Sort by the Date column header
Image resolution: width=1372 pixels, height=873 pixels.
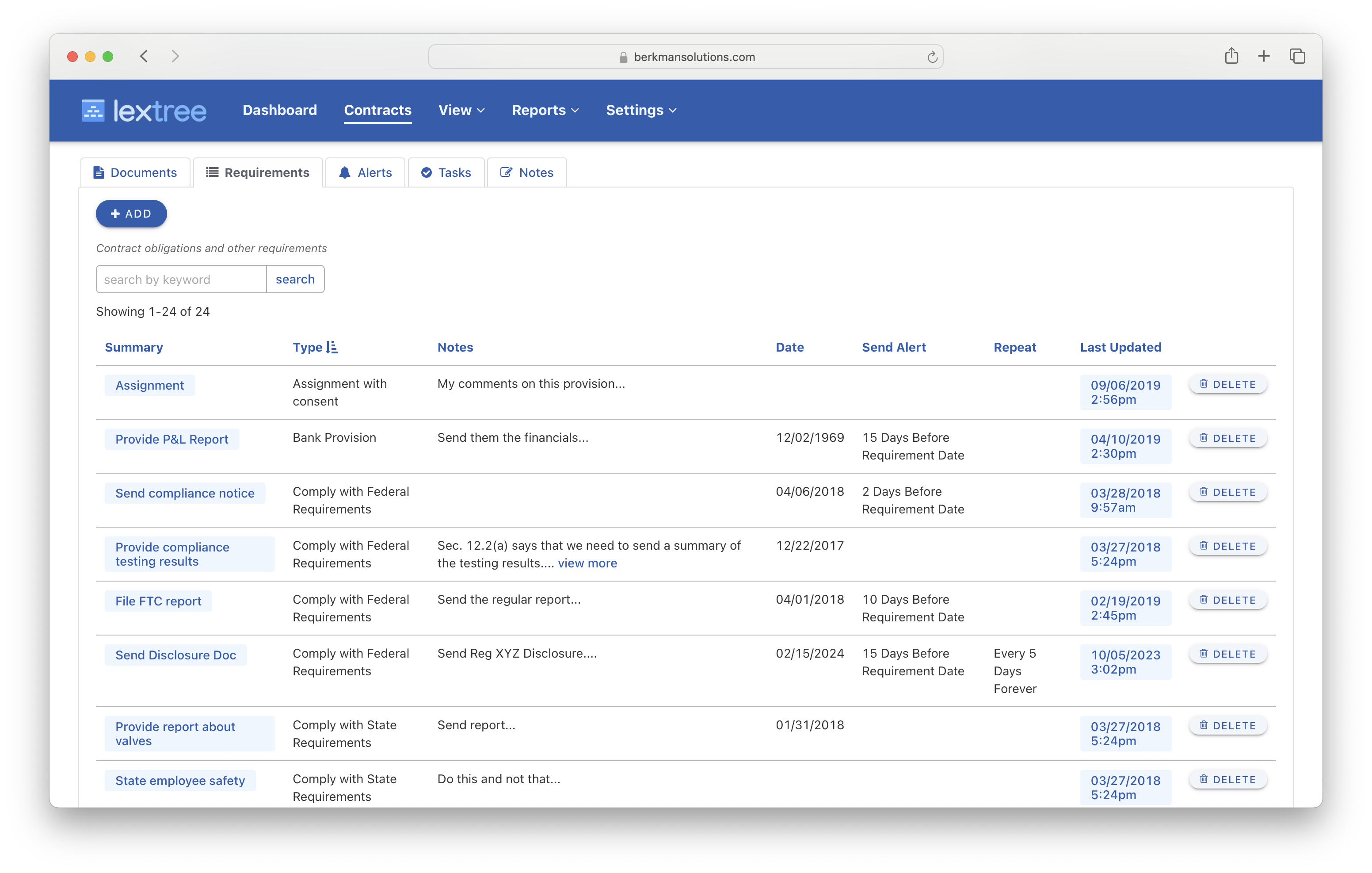(x=790, y=347)
